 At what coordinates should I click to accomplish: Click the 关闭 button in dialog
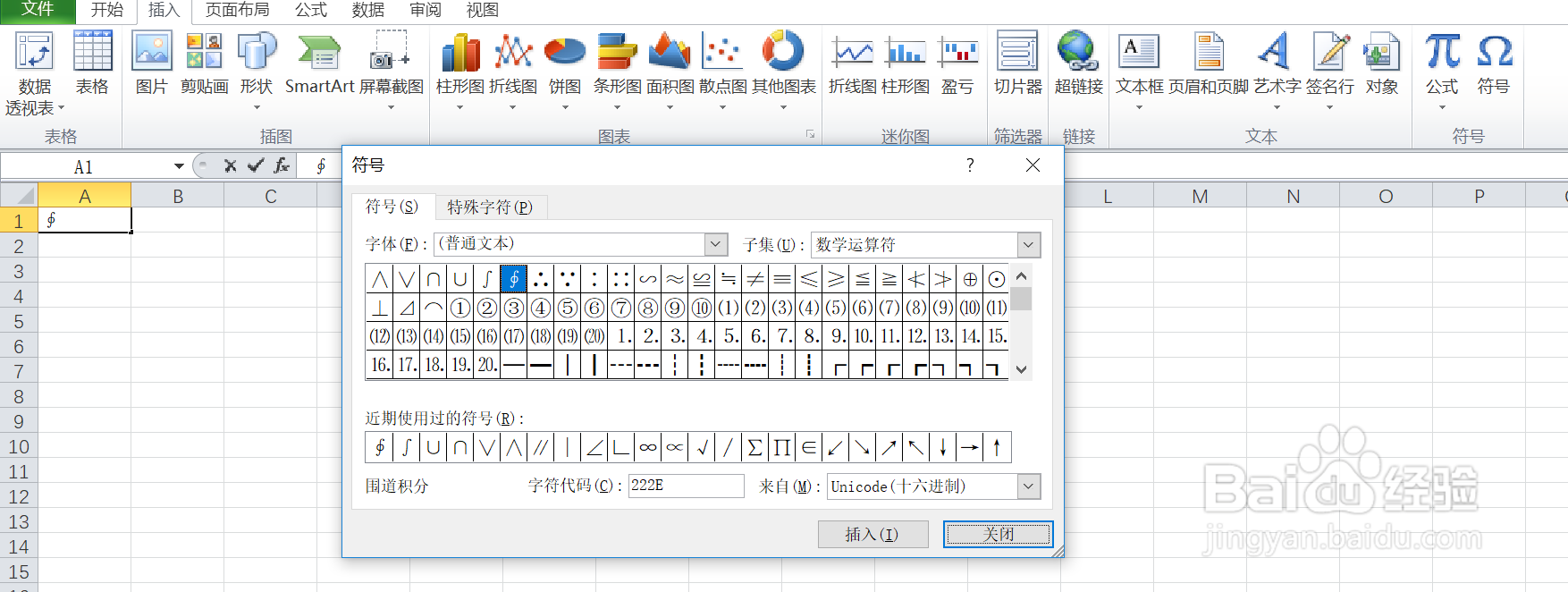[999, 535]
